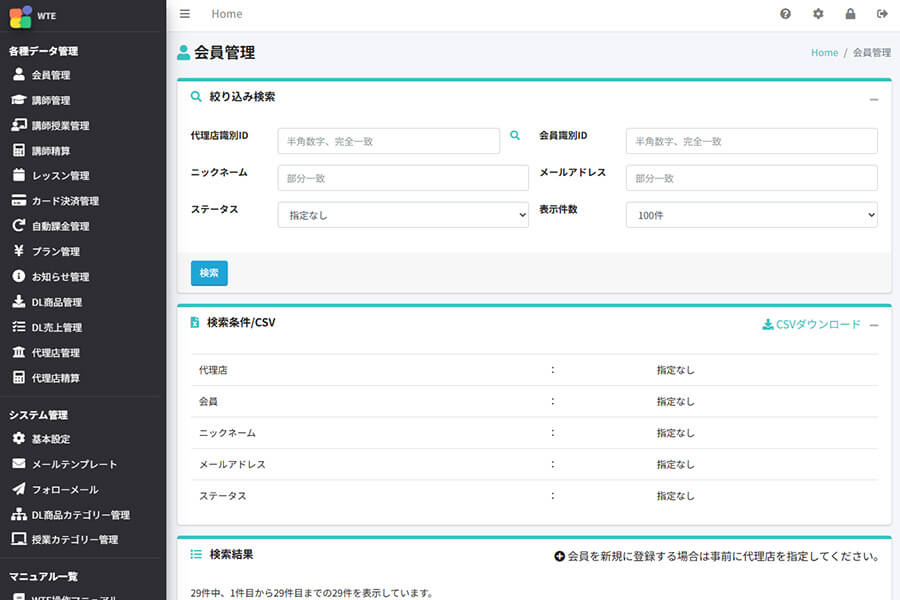Navigate to 自動課金管理 via sidebar icon
The image size is (900, 600).
[x=58, y=226]
